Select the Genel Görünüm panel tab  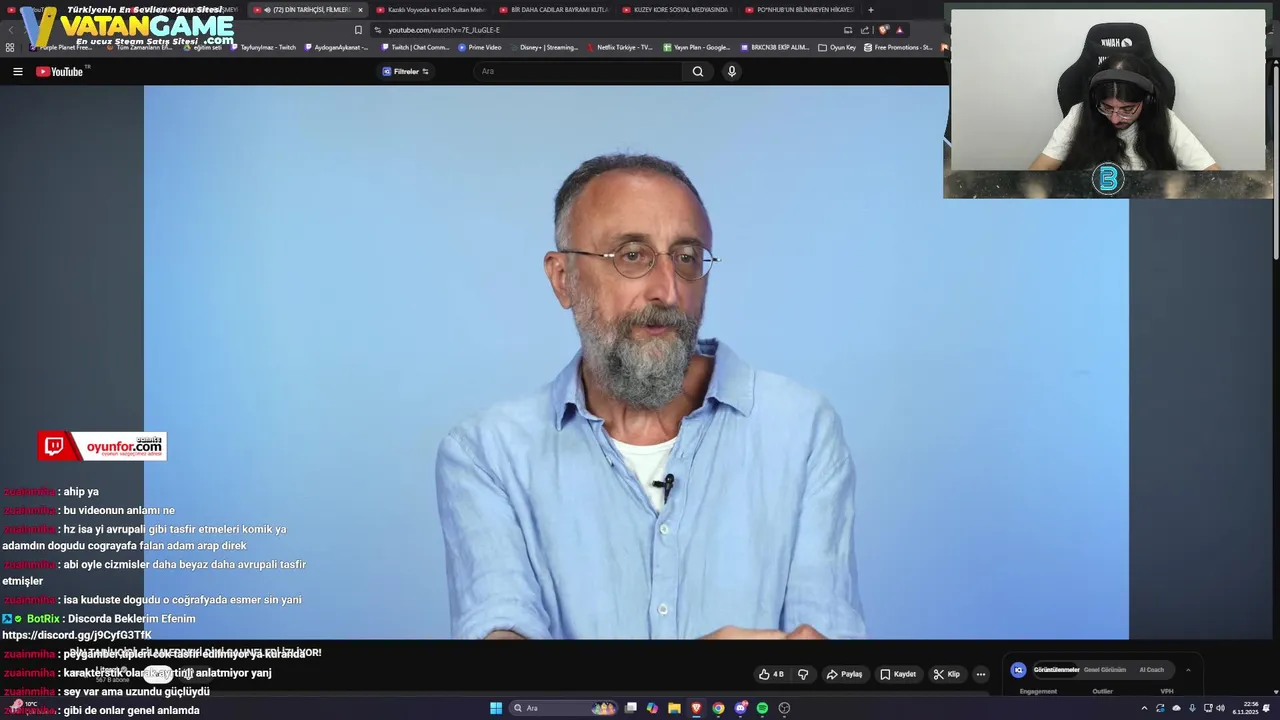point(1105,670)
